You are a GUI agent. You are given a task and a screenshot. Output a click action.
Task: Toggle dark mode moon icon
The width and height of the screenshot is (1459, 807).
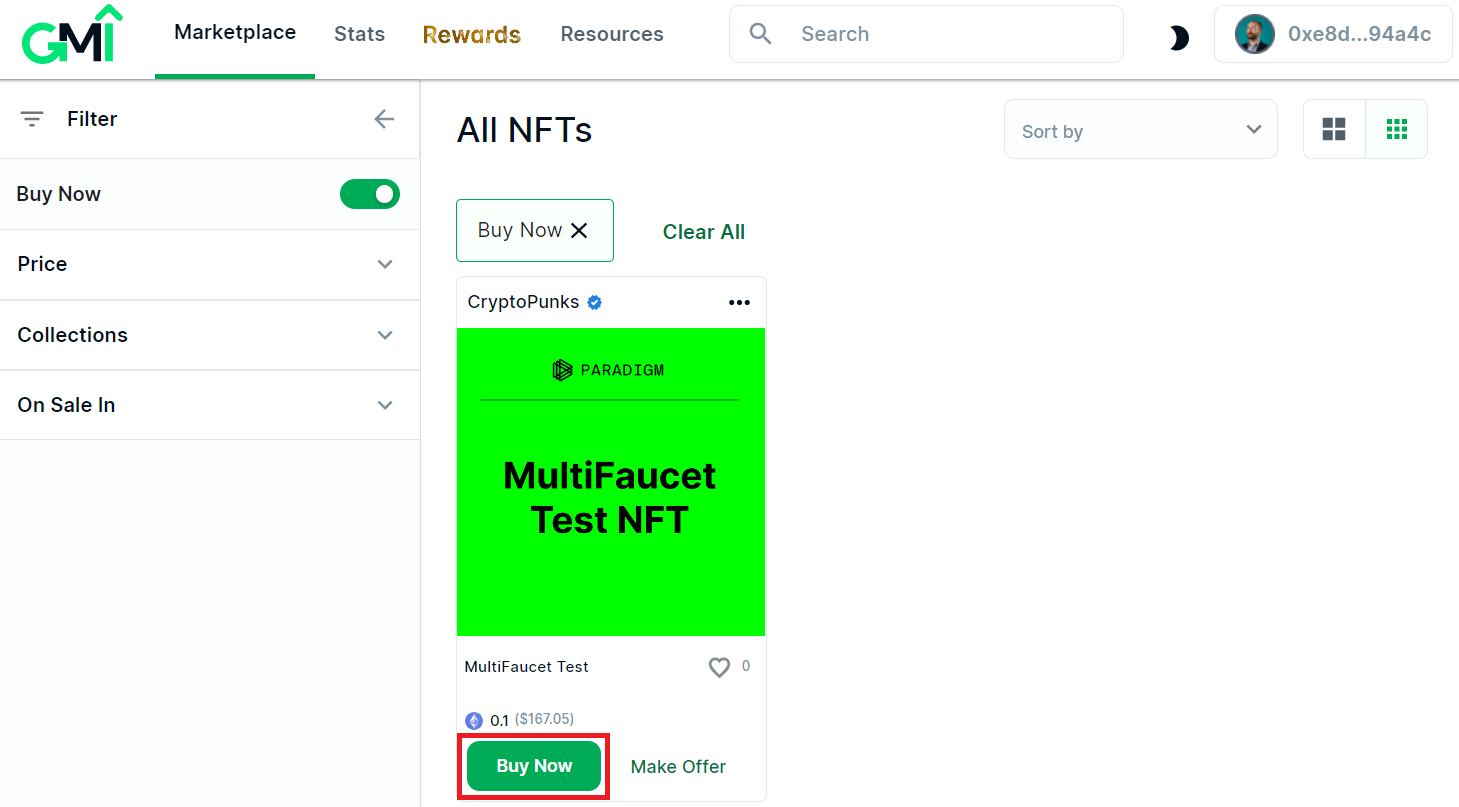coord(1179,38)
